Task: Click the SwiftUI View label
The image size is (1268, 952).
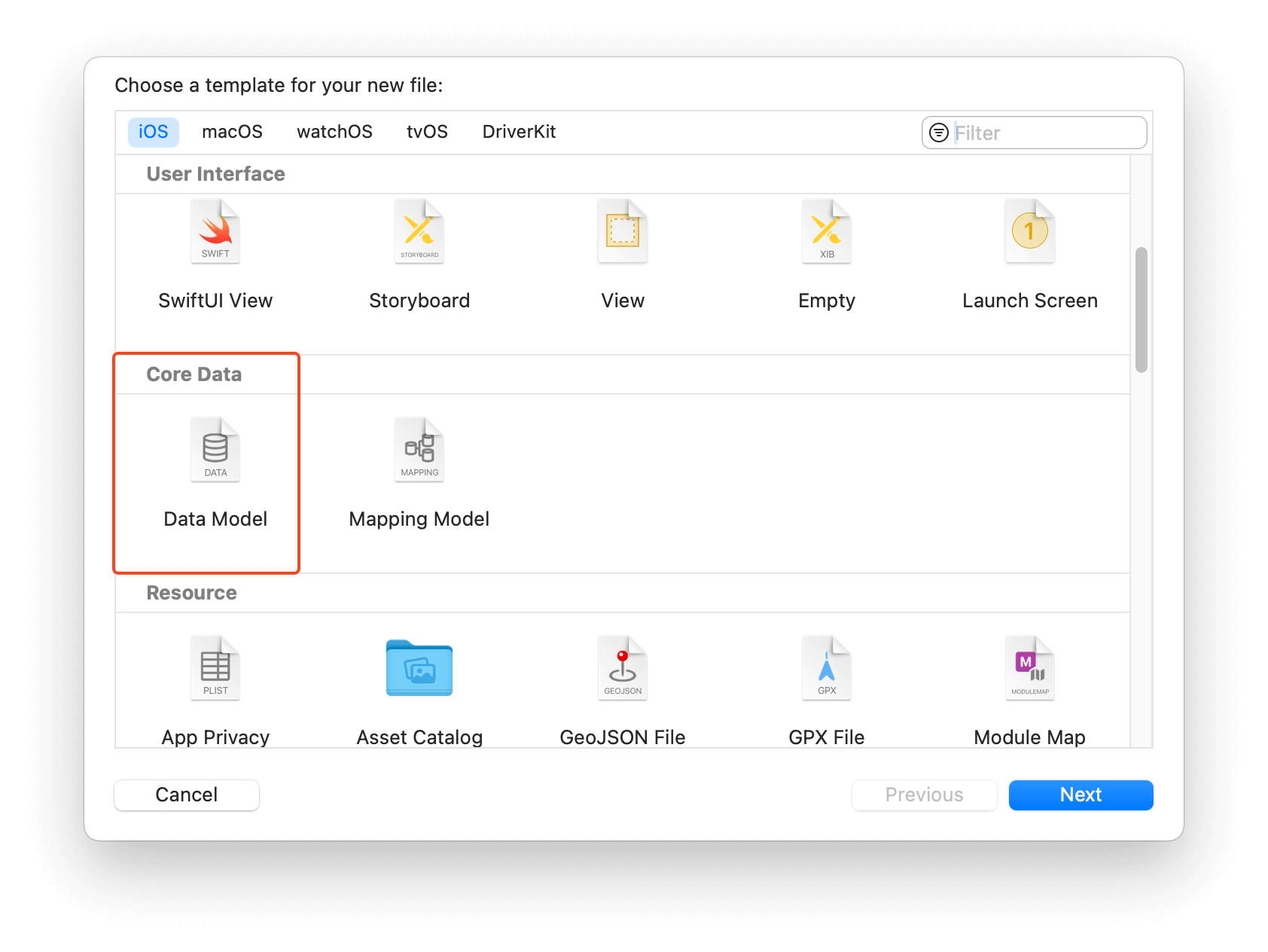Action: pos(215,301)
